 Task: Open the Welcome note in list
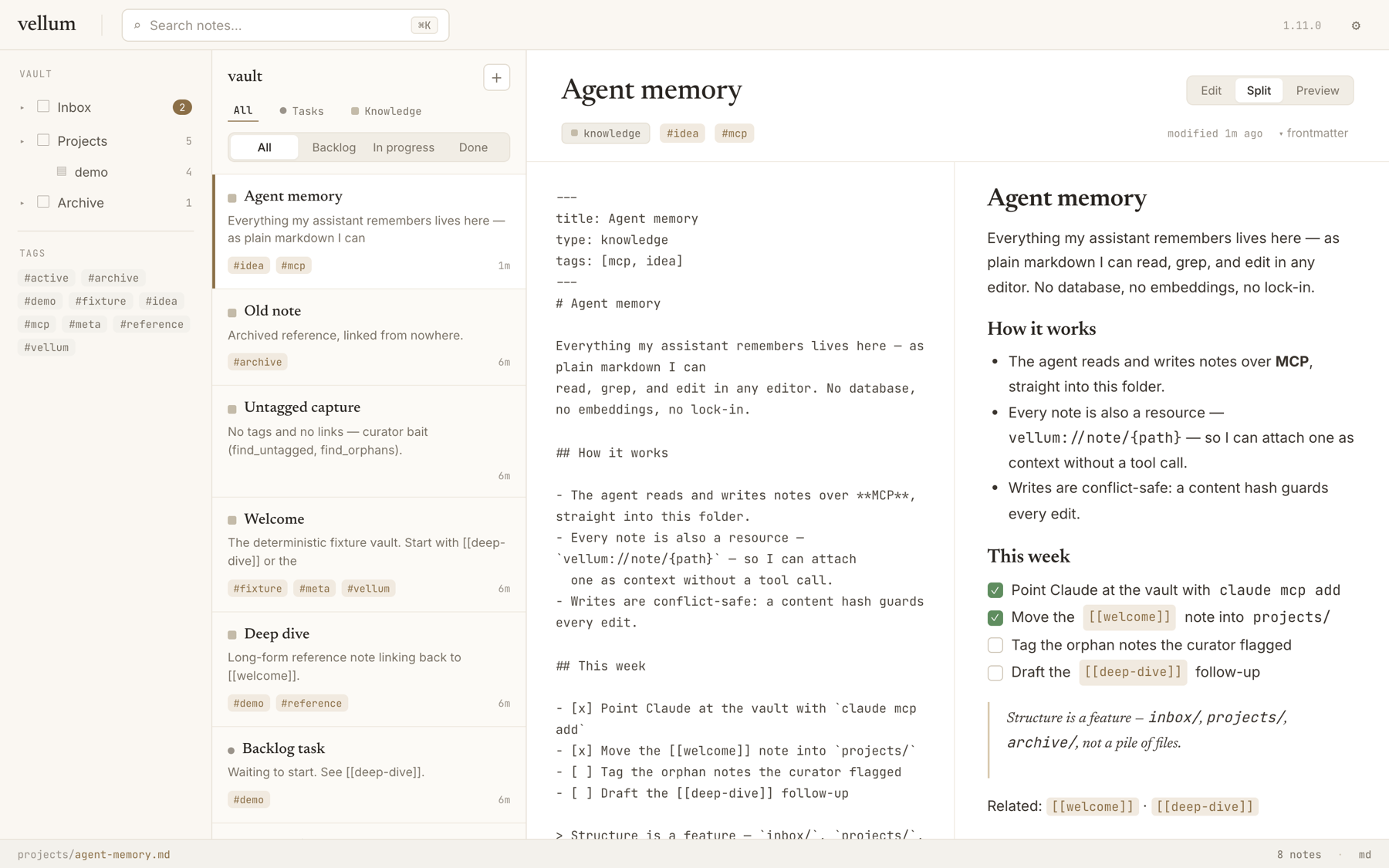(370, 554)
